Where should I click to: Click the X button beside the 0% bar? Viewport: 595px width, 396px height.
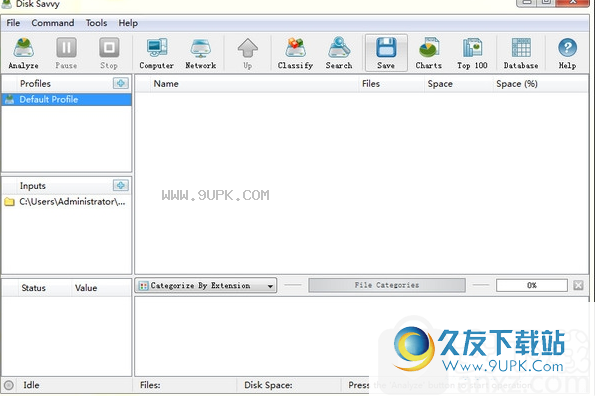pyautogui.click(x=578, y=285)
